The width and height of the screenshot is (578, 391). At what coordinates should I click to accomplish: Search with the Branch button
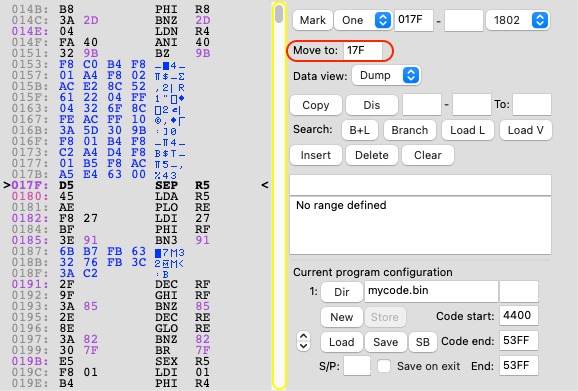click(x=410, y=130)
